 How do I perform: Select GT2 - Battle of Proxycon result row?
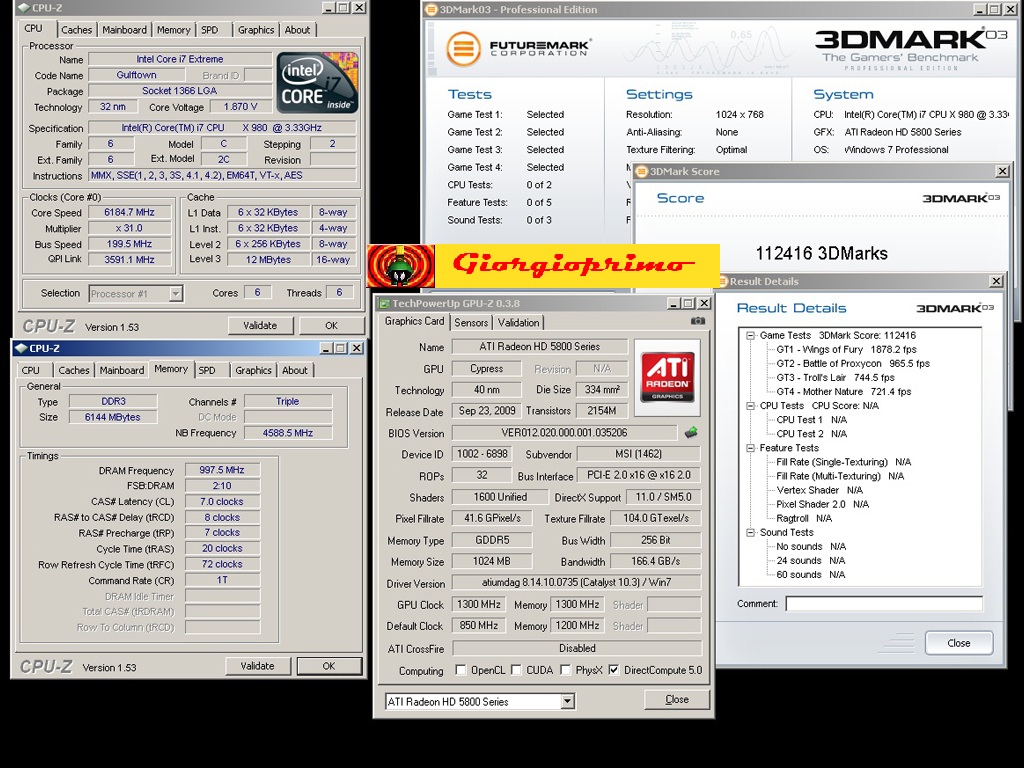853,364
